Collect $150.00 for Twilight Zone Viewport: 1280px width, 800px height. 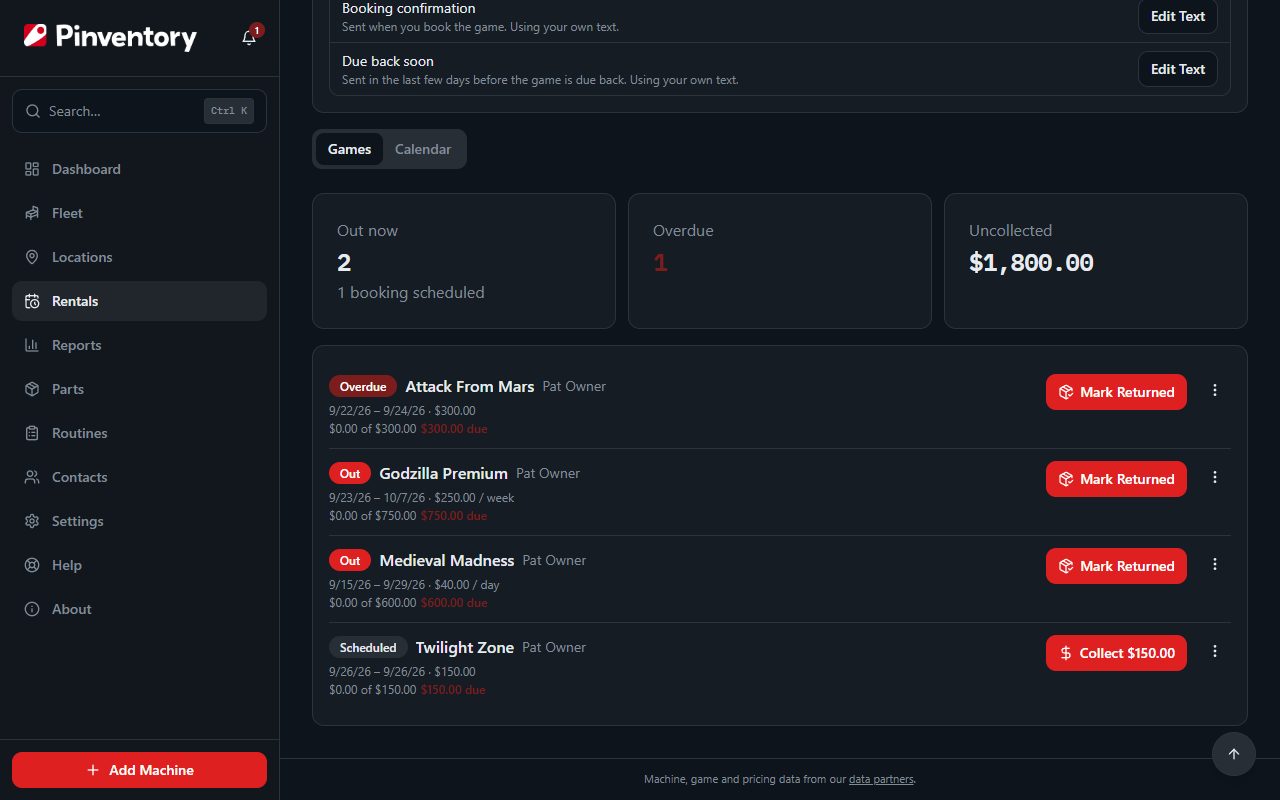click(1116, 653)
